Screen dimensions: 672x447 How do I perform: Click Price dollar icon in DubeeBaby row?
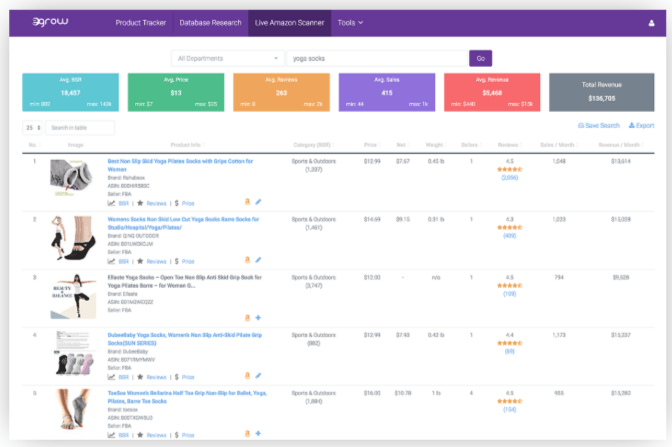[177, 377]
